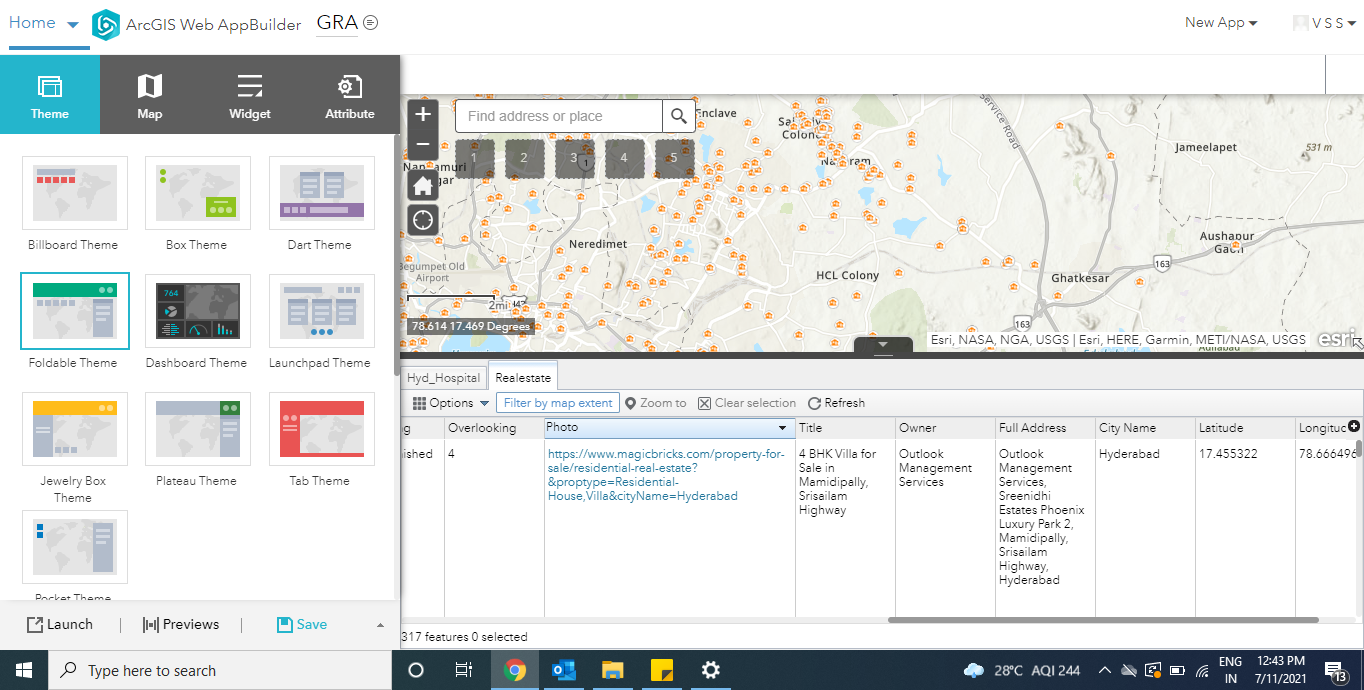This screenshot has width=1364, height=690.
Task: Toggle Filter by map extent
Action: (x=558, y=403)
